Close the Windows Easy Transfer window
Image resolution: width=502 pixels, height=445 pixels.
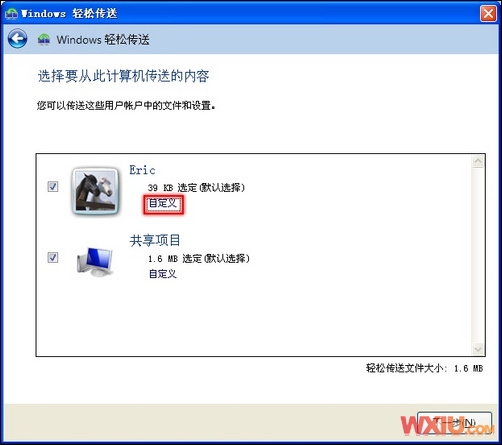[488, 14]
